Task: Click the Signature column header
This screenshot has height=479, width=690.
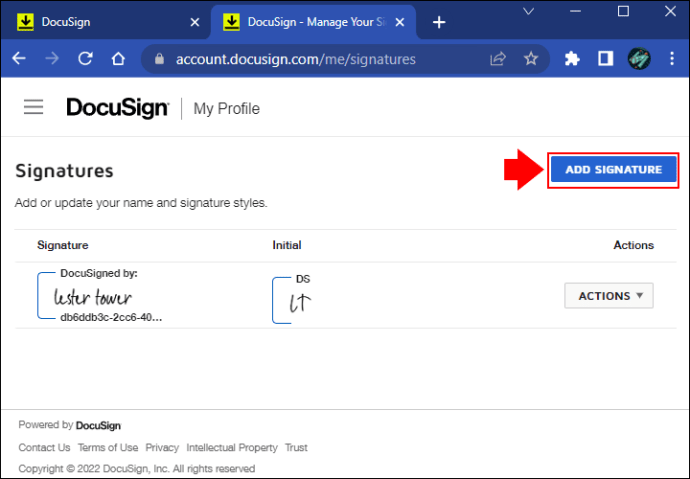Action: (62, 245)
